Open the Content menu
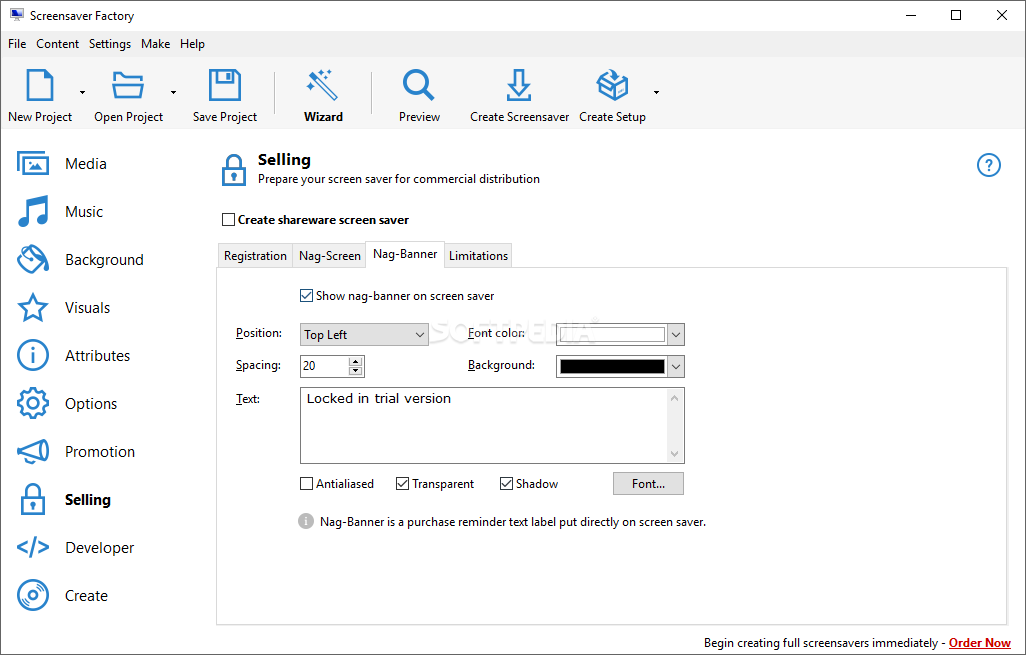This screenshot has width=1026, height=655. tap(58, 44)
